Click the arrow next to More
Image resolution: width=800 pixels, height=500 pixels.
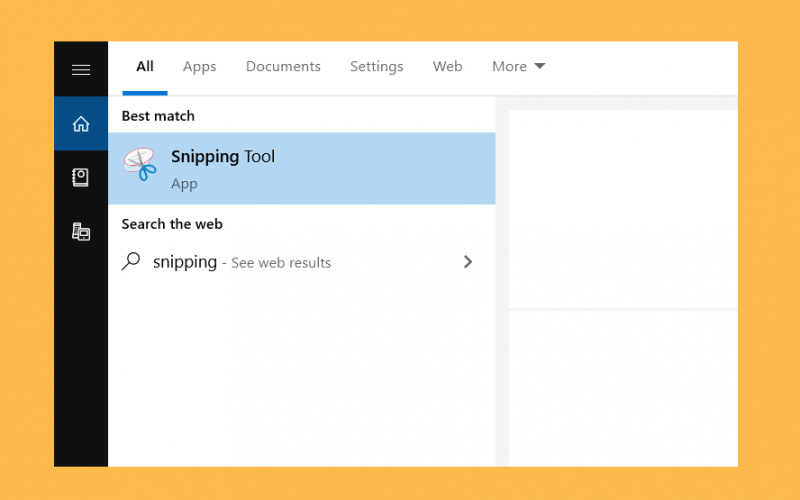(539, 66)
